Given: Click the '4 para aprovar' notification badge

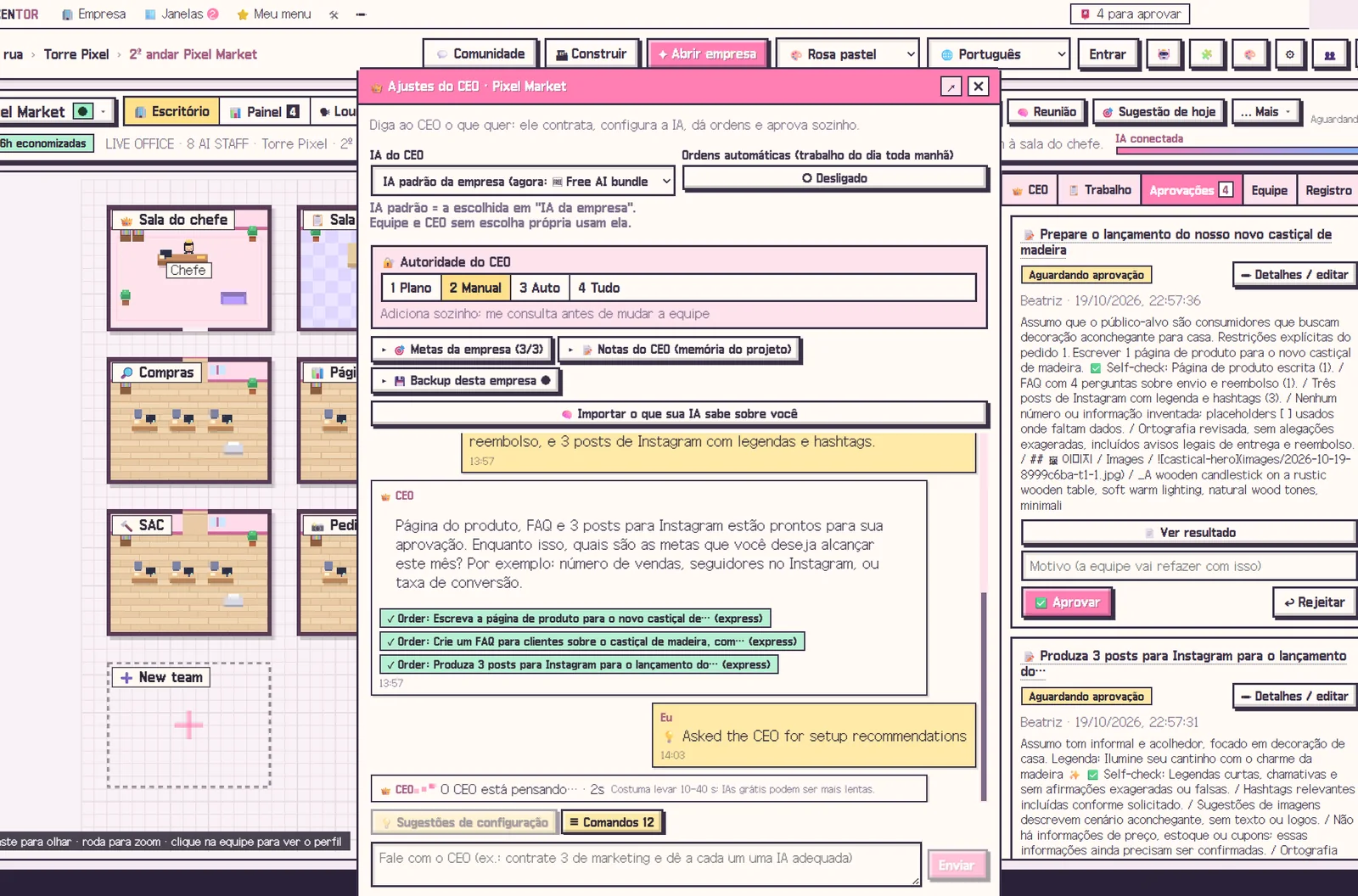Looking at the screenshot, I should click(1130, 14).
